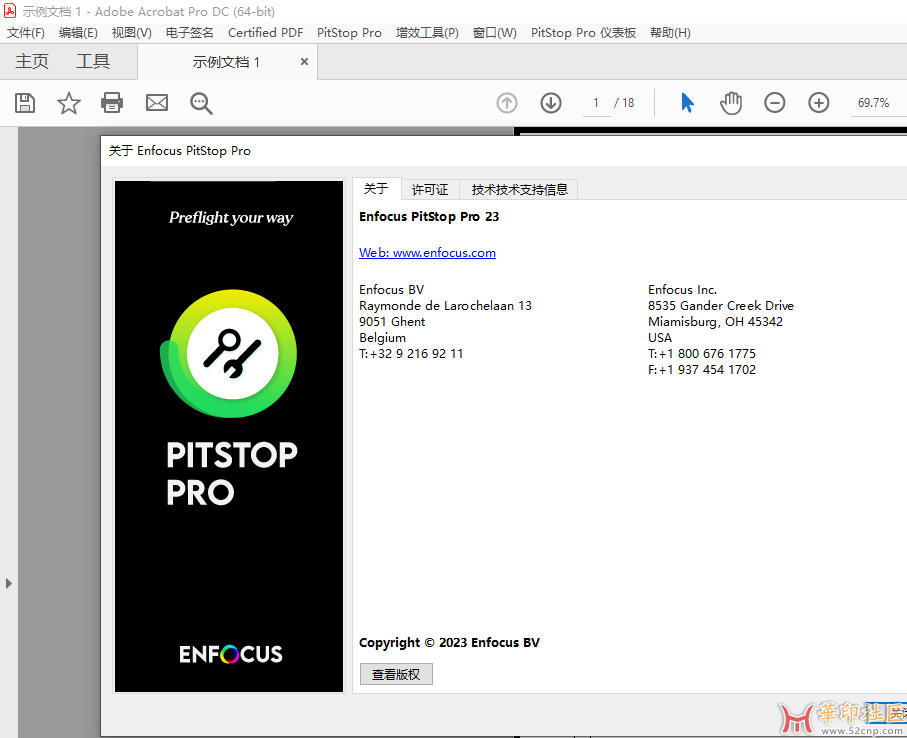Switch to the 工具 tab
Screen dimensions: 907x738
pos(93,61)
